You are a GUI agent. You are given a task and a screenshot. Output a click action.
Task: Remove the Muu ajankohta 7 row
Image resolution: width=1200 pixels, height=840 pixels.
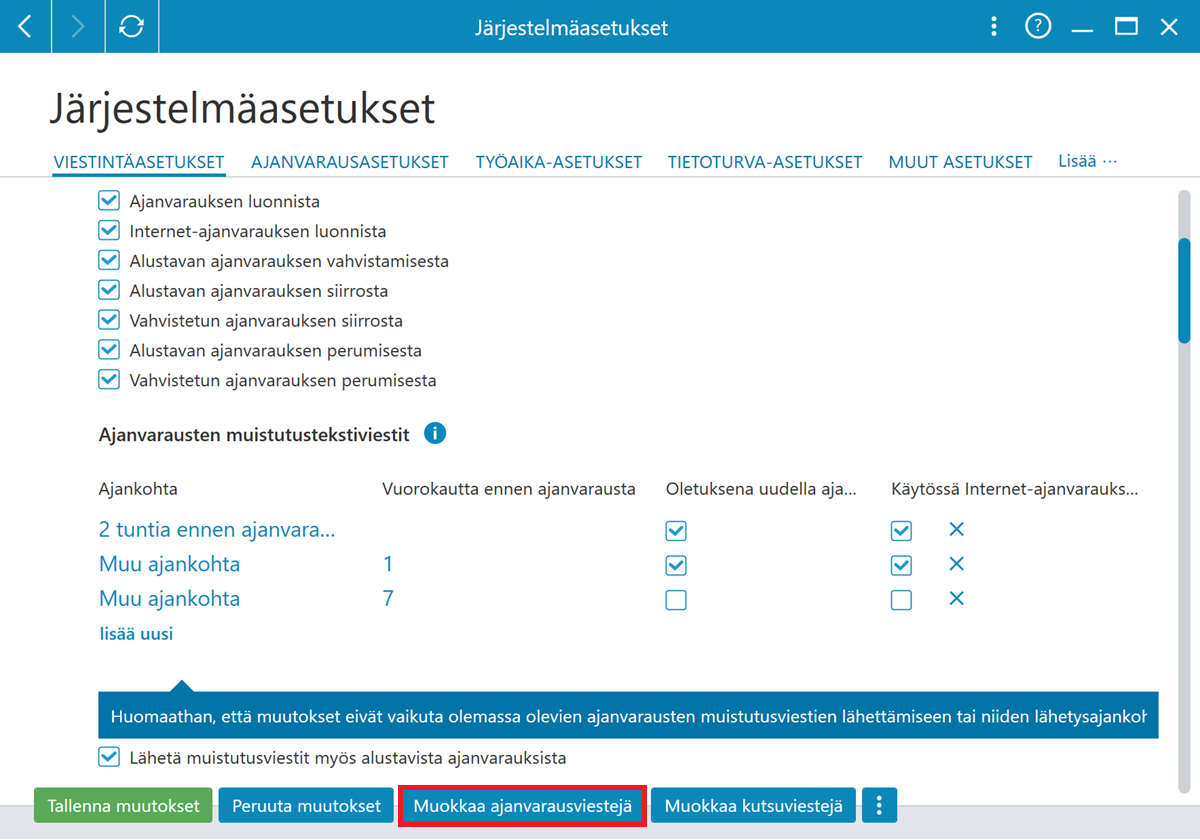956,598
